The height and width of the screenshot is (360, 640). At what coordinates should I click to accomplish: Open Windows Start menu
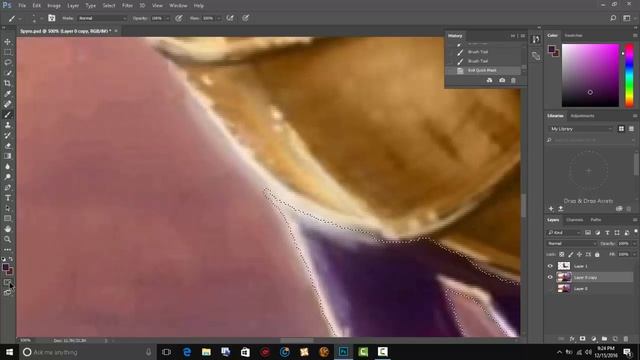9,352
